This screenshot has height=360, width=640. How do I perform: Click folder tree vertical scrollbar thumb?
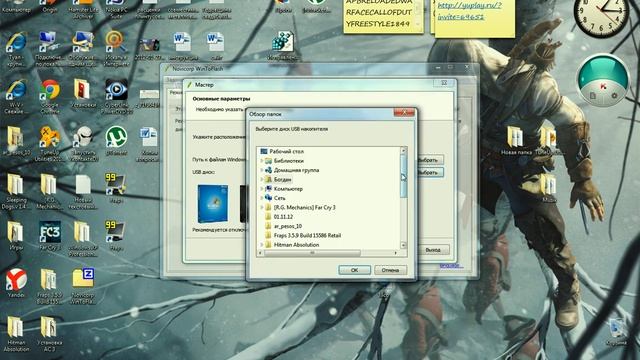404,176
